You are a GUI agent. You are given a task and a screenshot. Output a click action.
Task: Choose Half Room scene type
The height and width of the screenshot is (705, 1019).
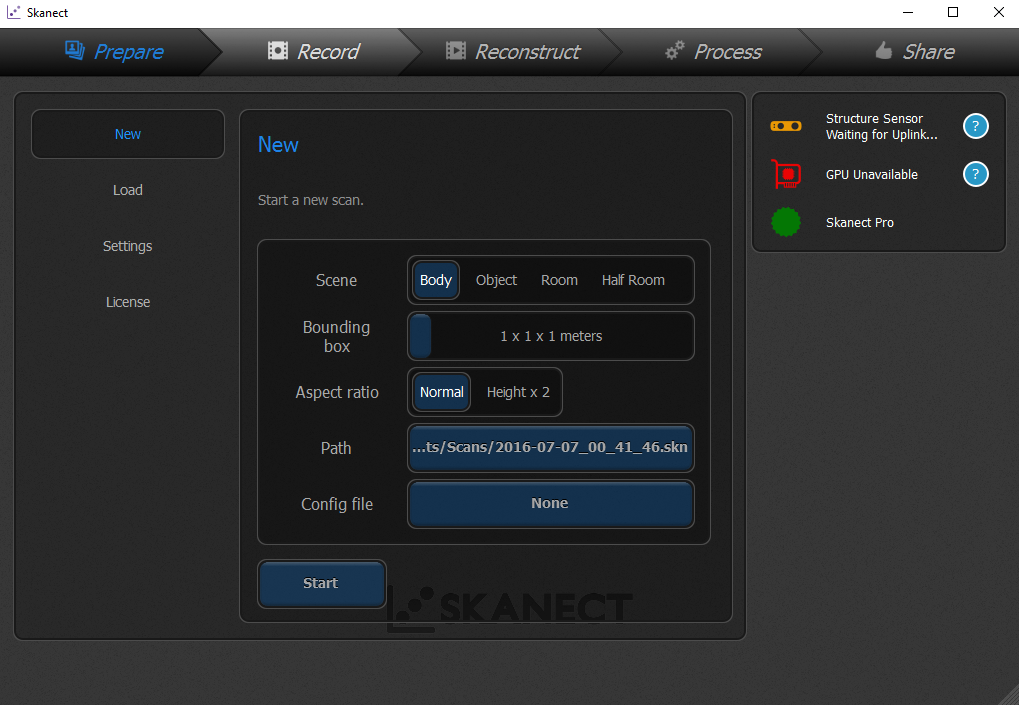(x=633, y=280)
